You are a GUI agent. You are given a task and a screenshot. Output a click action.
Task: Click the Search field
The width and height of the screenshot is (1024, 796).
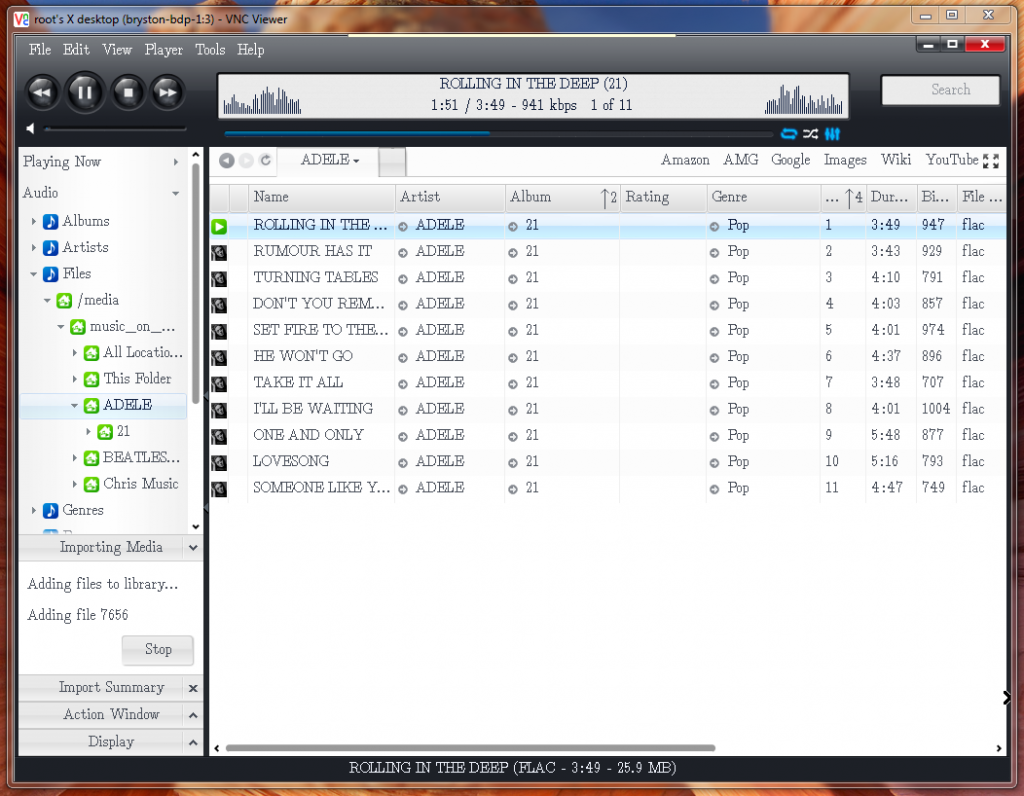pos(940,90)
